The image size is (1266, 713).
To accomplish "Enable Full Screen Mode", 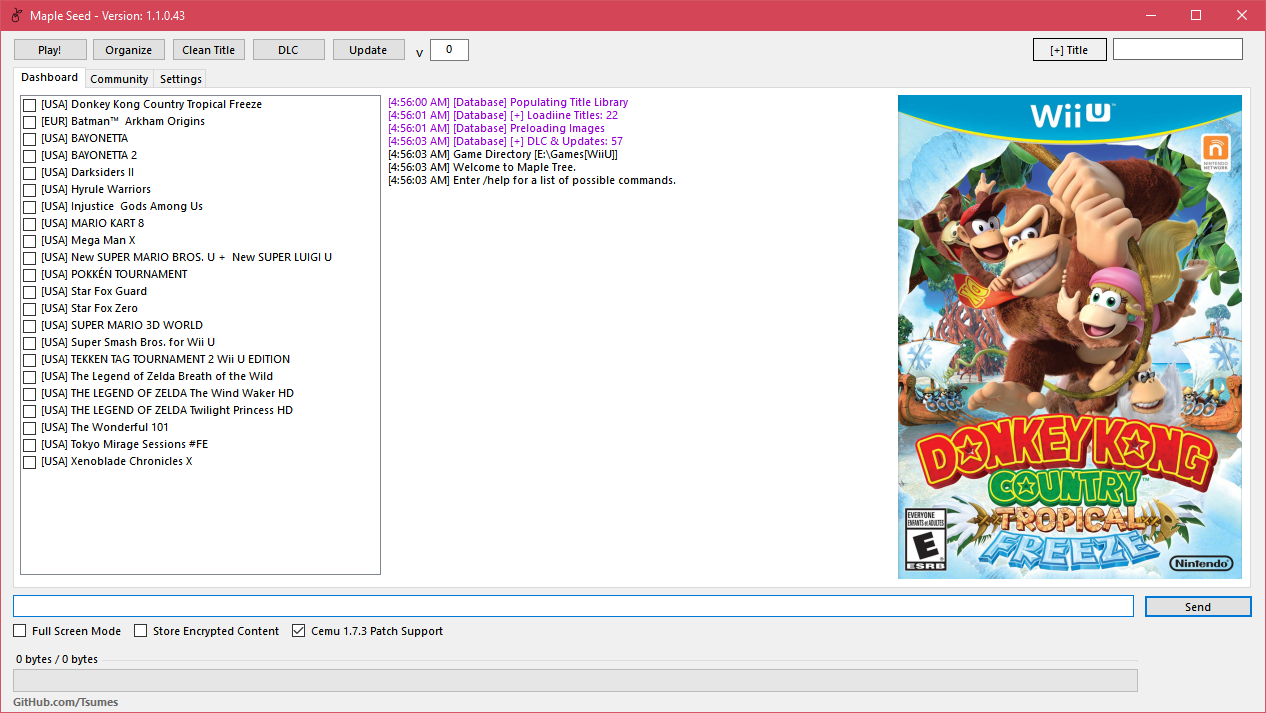I will tap(20, 631).
